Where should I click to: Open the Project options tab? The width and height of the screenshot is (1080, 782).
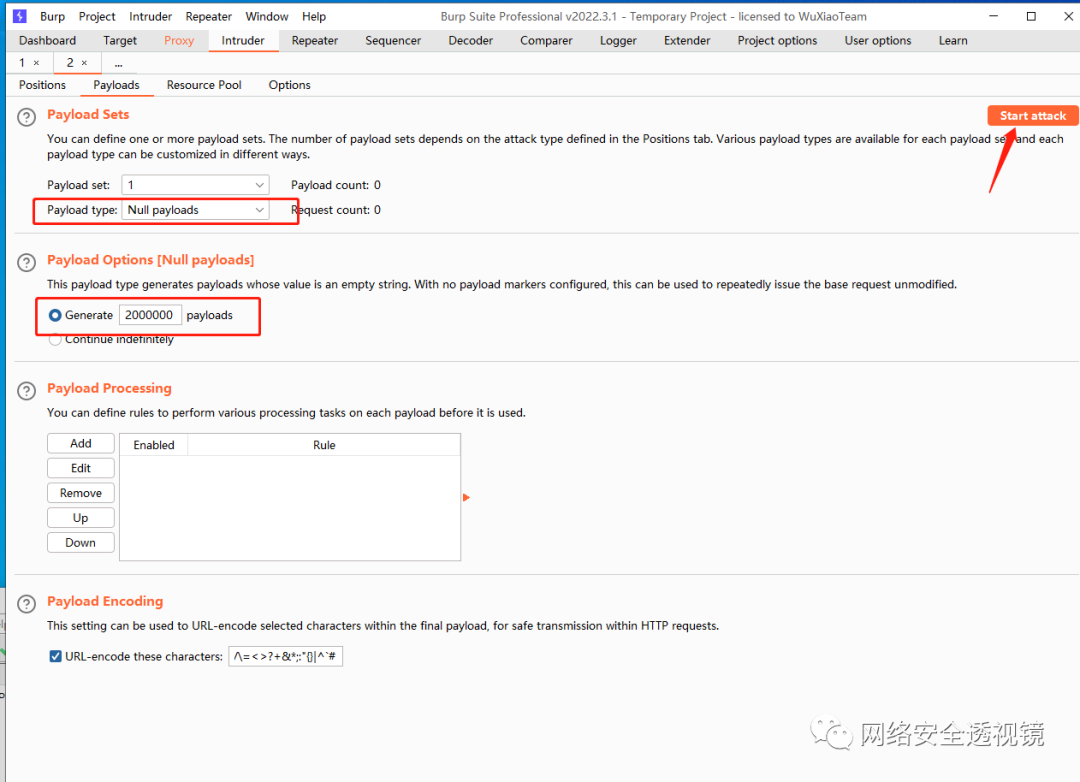click(x=777, y=41)
